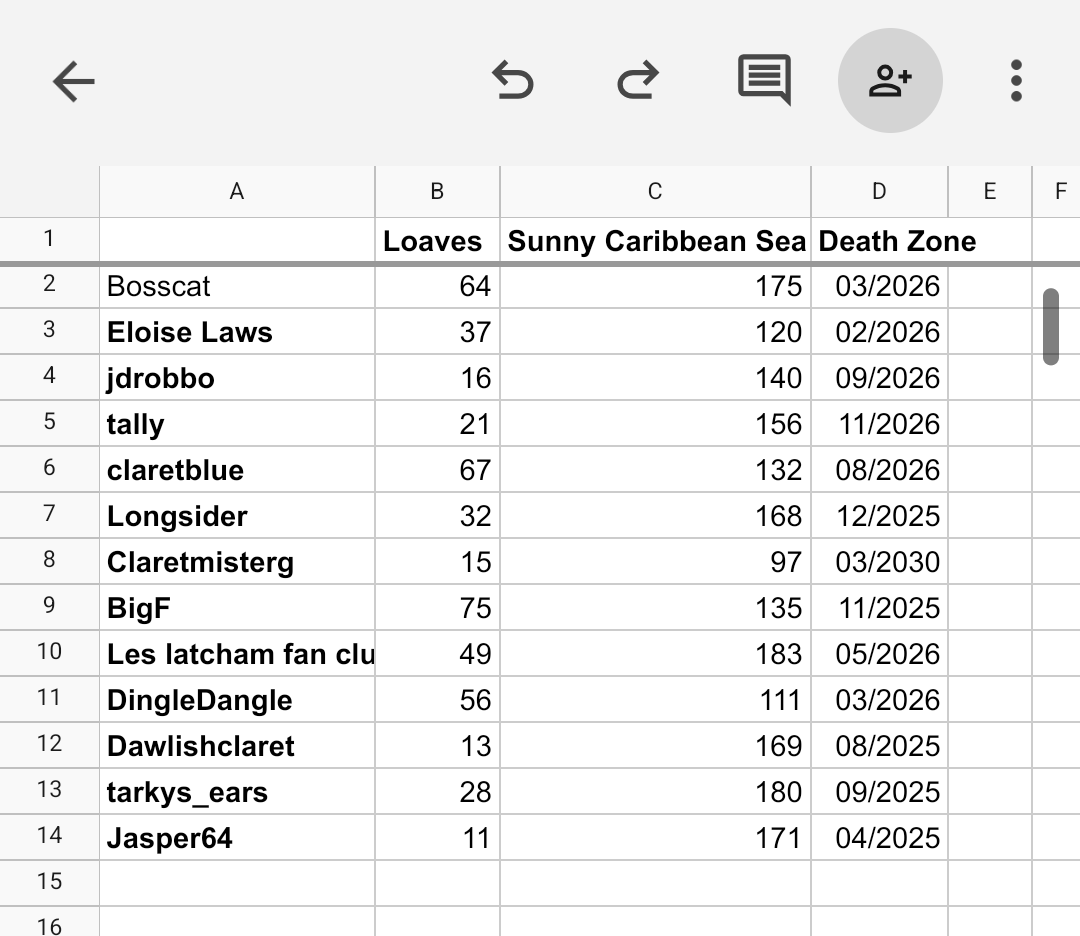Select the cell with date 03/2030

point(879,562)
